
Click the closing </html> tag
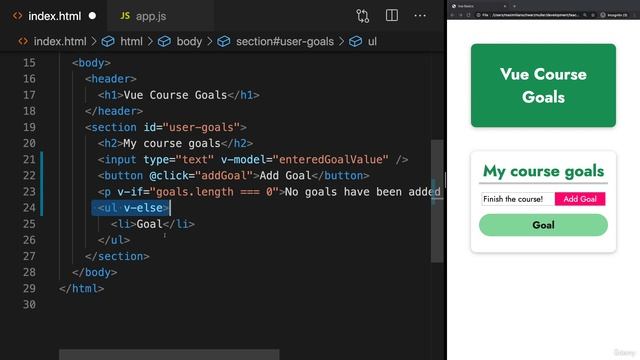tap(81, 289)
